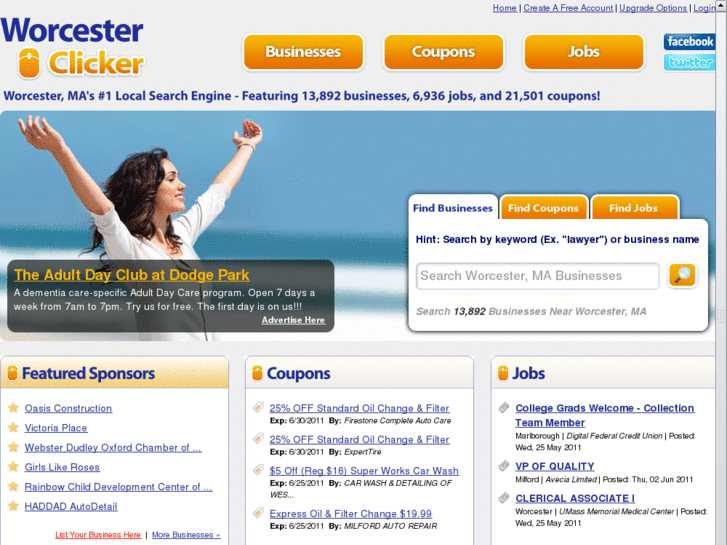
Task: Open the orange Coupons navigation button
Action: coord(444,51)
